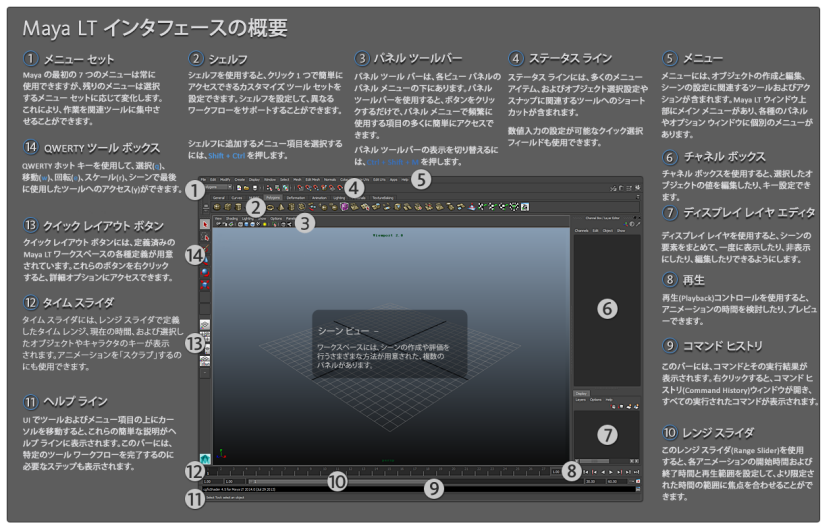Create a polygon cube from the shelf

[x=228, y=207]
